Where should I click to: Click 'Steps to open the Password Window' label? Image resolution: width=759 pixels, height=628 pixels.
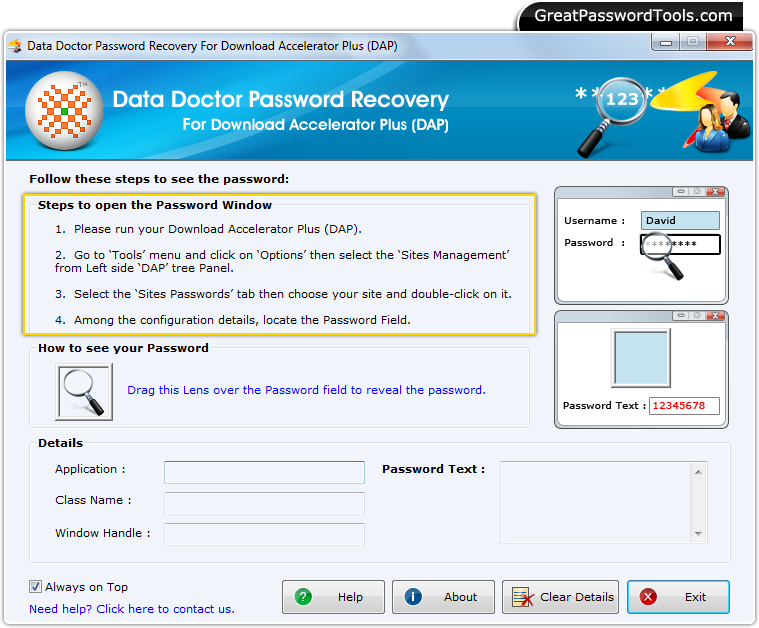pyautogui.click(x=155, y=205)
